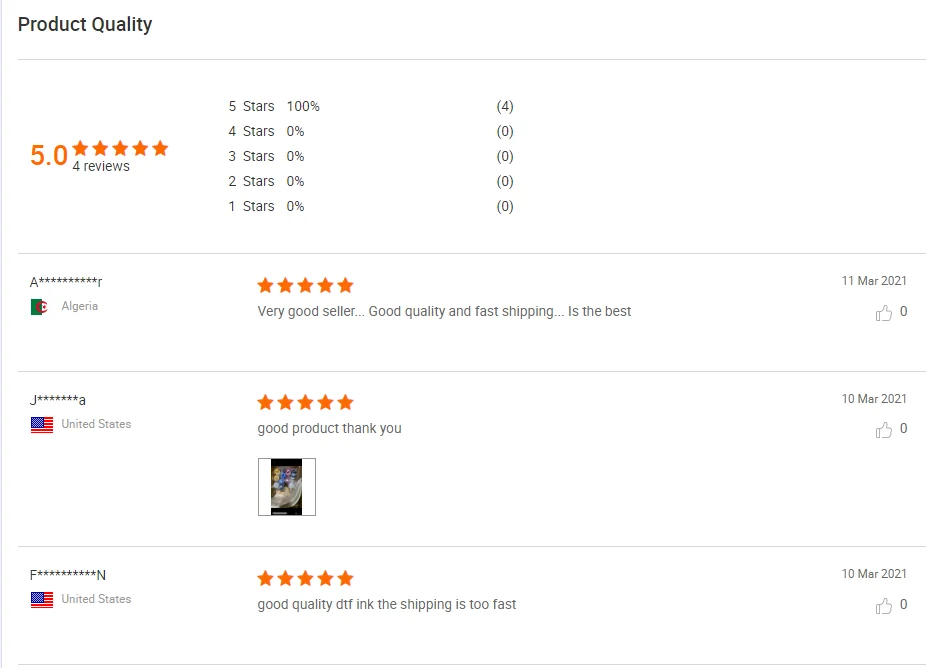
Task: Filter reviews by 5 Stars
Action: click(x=251, y=106)
